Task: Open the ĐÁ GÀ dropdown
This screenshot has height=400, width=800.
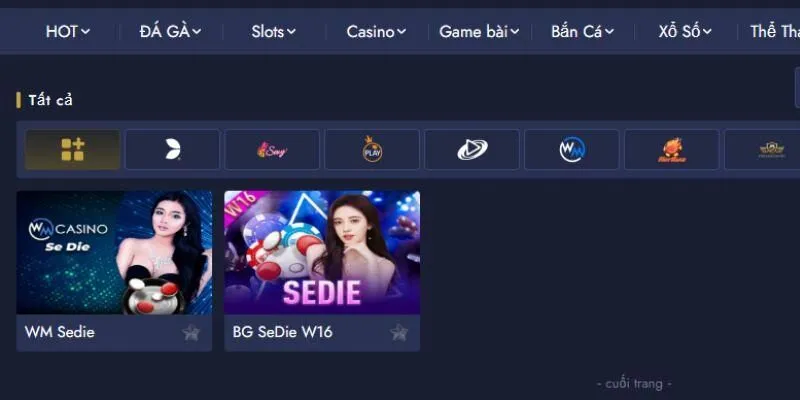Action: [x=170, y=32]
